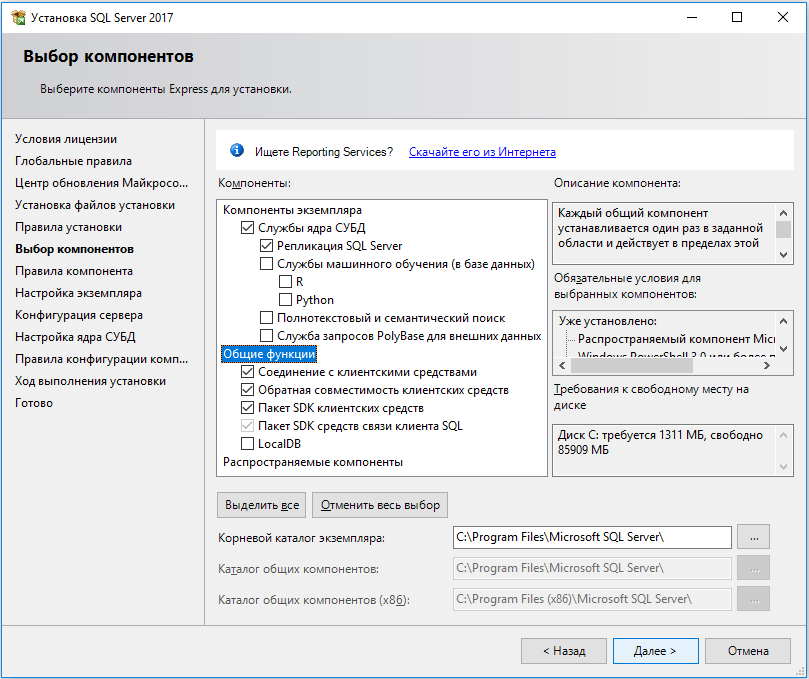809x679 pixels.
Task: Click the Уже установлено prerequisites heading
Action: (x=607, y=321)
